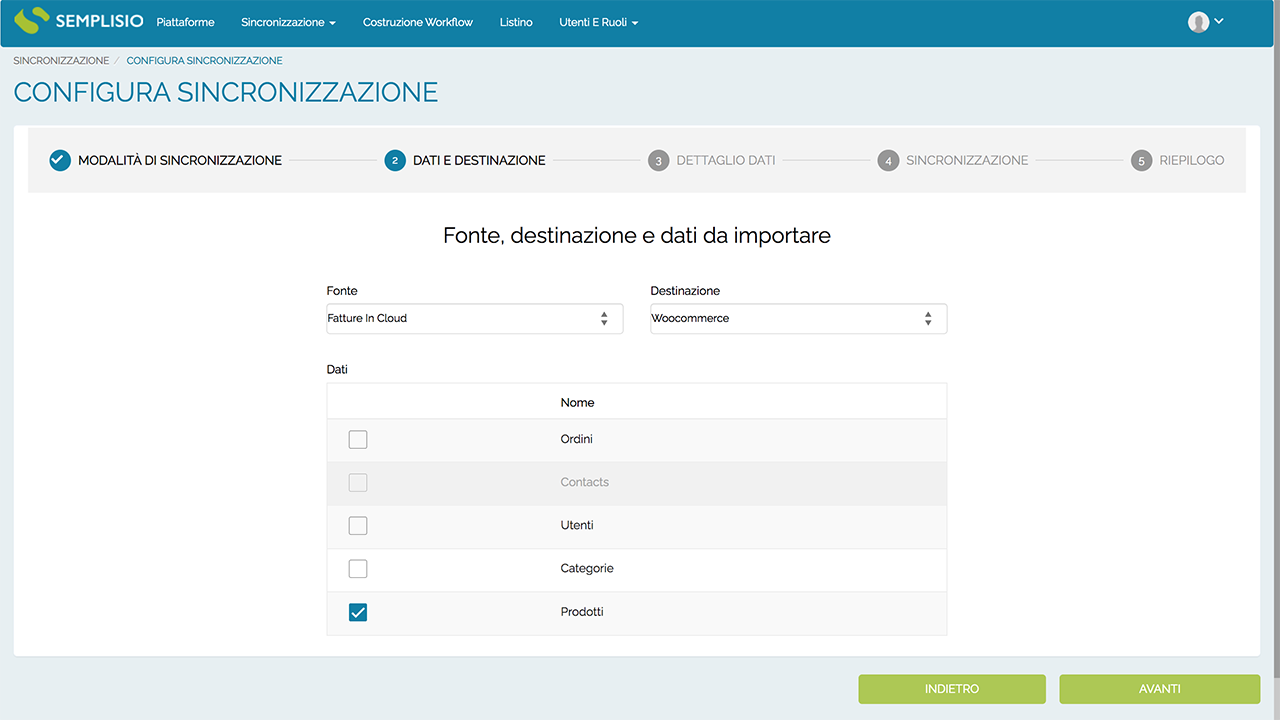
Task: Click the Utenti row label
Action: (x=577, y=525)
